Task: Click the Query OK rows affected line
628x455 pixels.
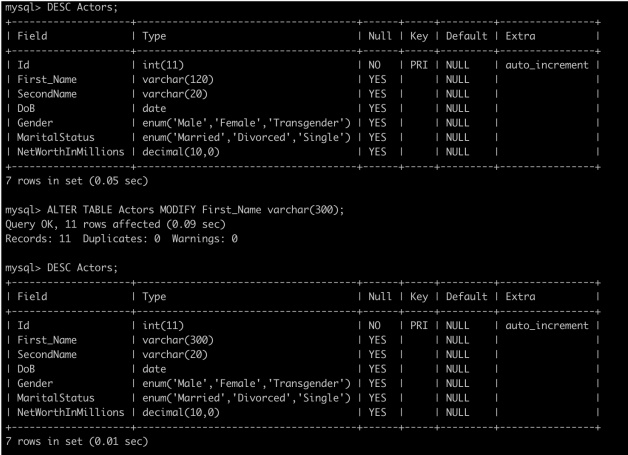Action: 115,224
